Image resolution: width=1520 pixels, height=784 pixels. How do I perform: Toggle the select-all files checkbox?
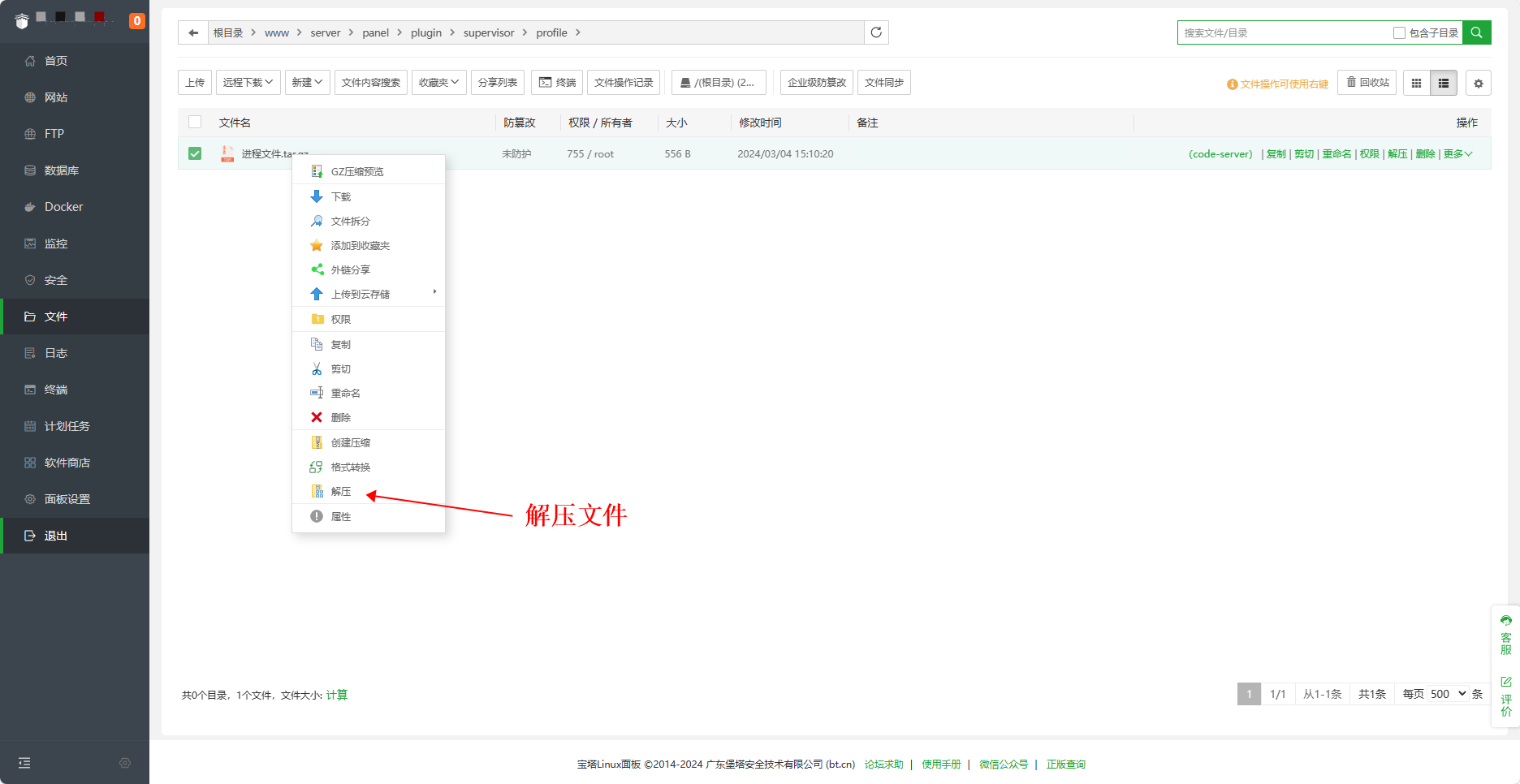point(195,123)
